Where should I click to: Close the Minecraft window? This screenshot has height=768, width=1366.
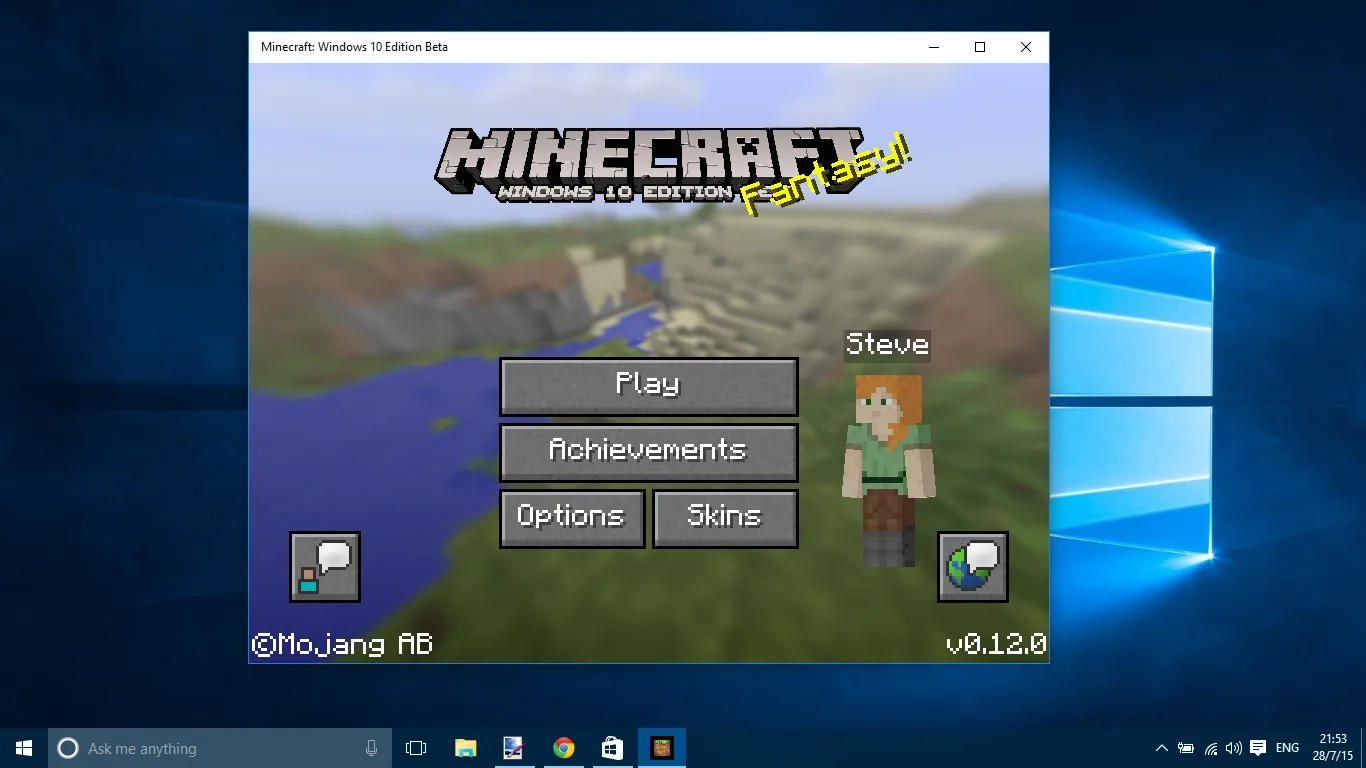pos(1026,47)
